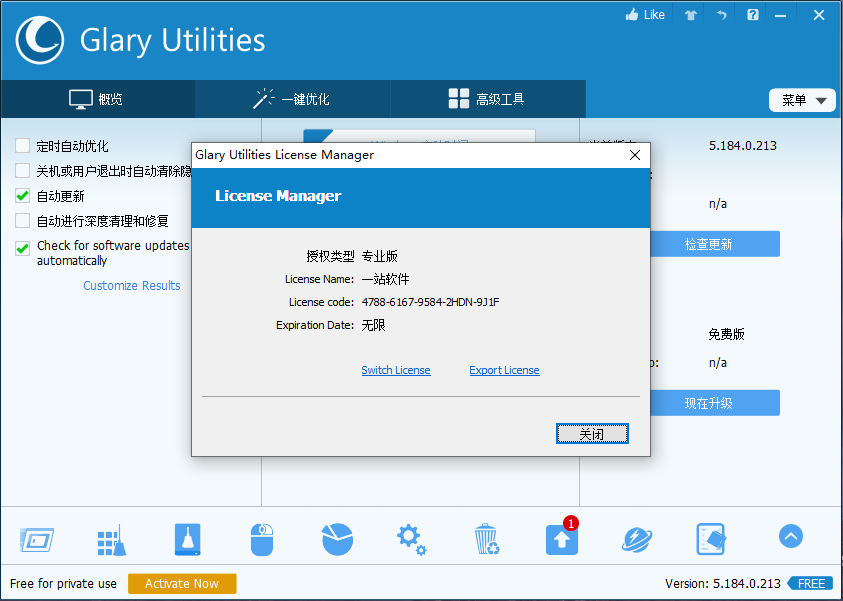Open the help question mark icon
843x601 pixels.
(x=753, y=15)
